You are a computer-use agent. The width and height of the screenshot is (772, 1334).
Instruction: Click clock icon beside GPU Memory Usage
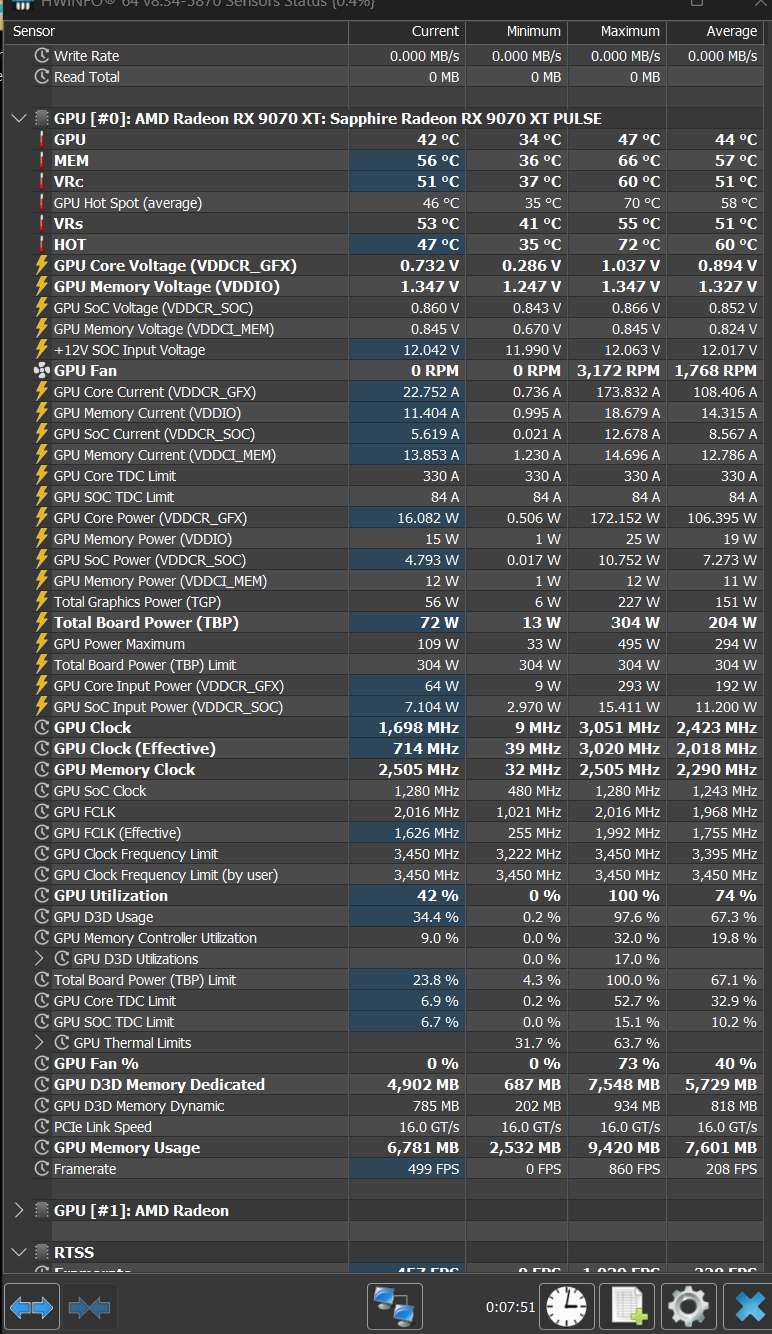coord(42,1148)
